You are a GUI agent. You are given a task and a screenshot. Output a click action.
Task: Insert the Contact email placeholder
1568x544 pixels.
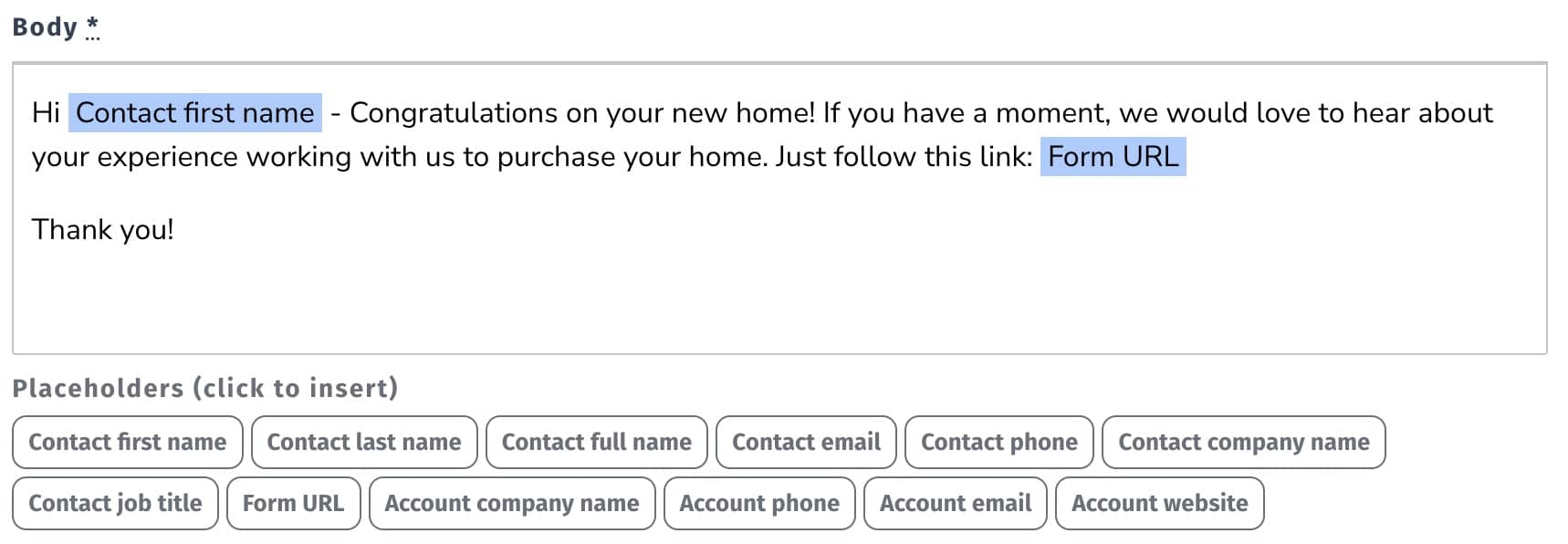(806, 443)
